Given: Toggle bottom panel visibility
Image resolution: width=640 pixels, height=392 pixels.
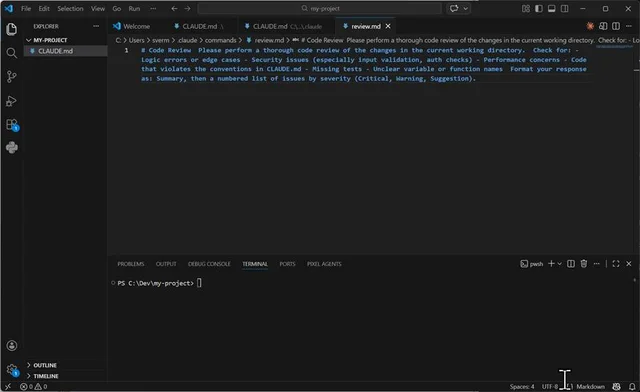Looking at the screenshot, I should pyautogui.click(x=551, y=9).
